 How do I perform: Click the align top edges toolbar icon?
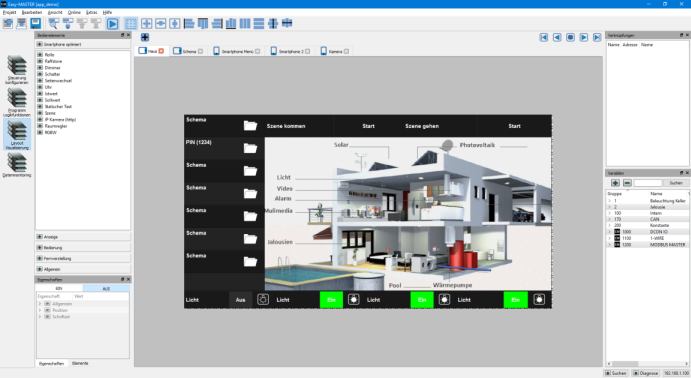(203, 23)
